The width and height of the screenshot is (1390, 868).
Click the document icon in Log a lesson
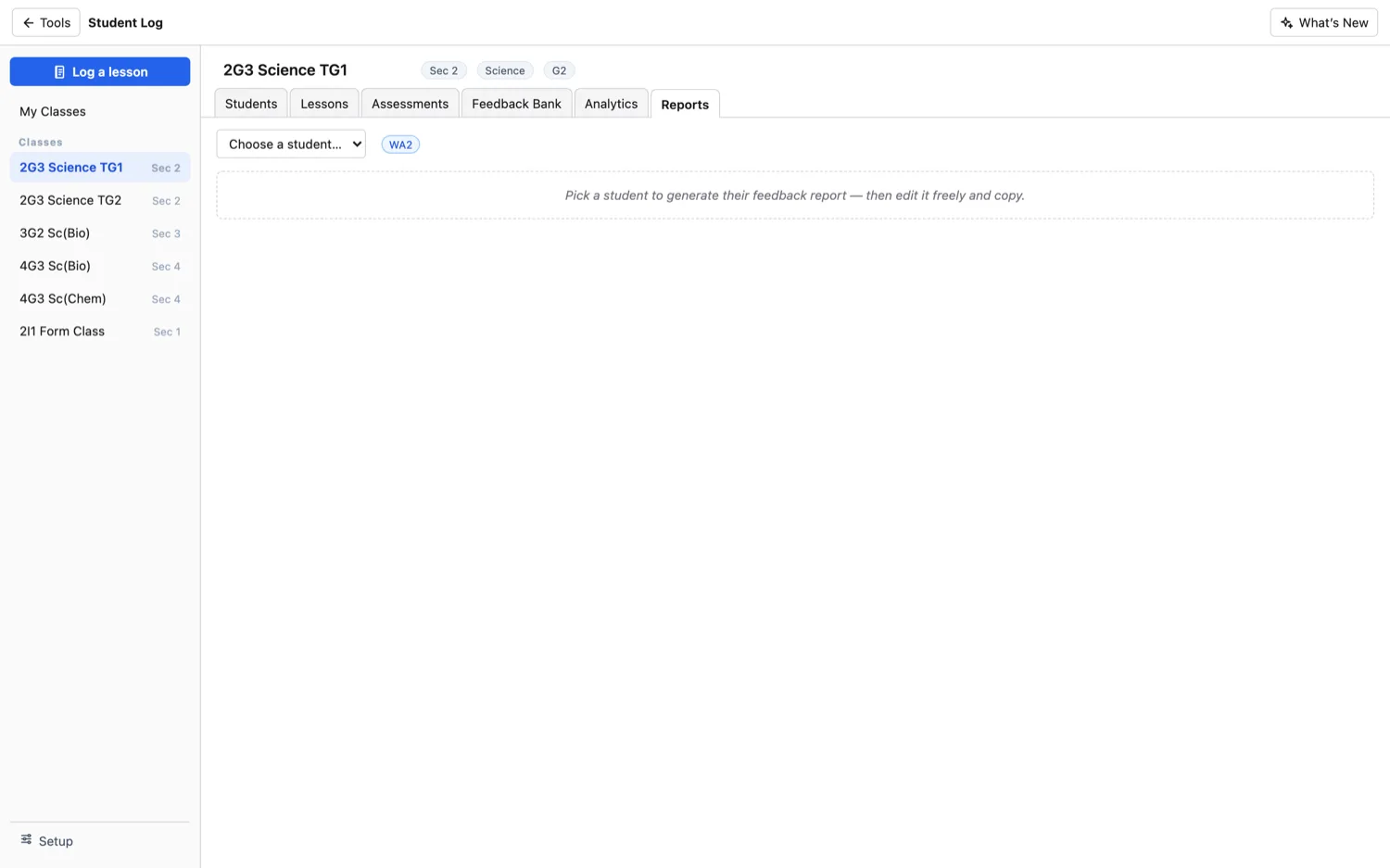tap(59, 72)
